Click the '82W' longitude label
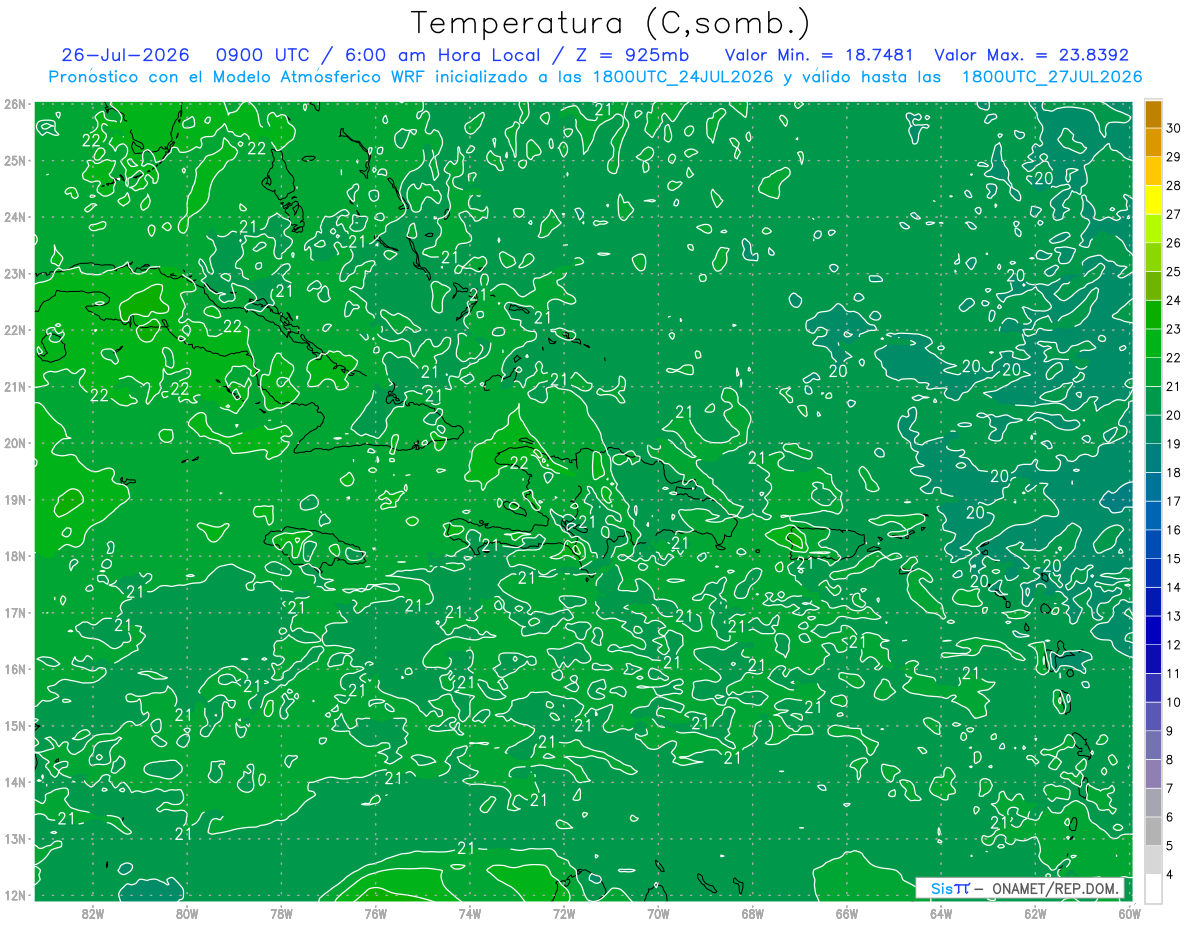Screen dimensions: 1200x927 tap(93, 913)
